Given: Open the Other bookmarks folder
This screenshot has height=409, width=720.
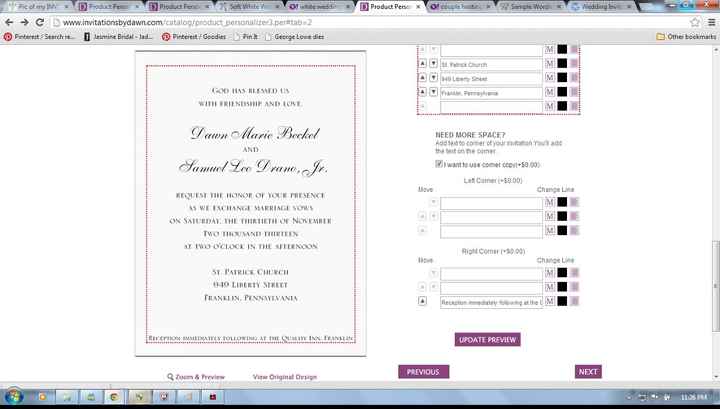Looking at the screenshot, I should pyautogui.click(x=686, y=37).
